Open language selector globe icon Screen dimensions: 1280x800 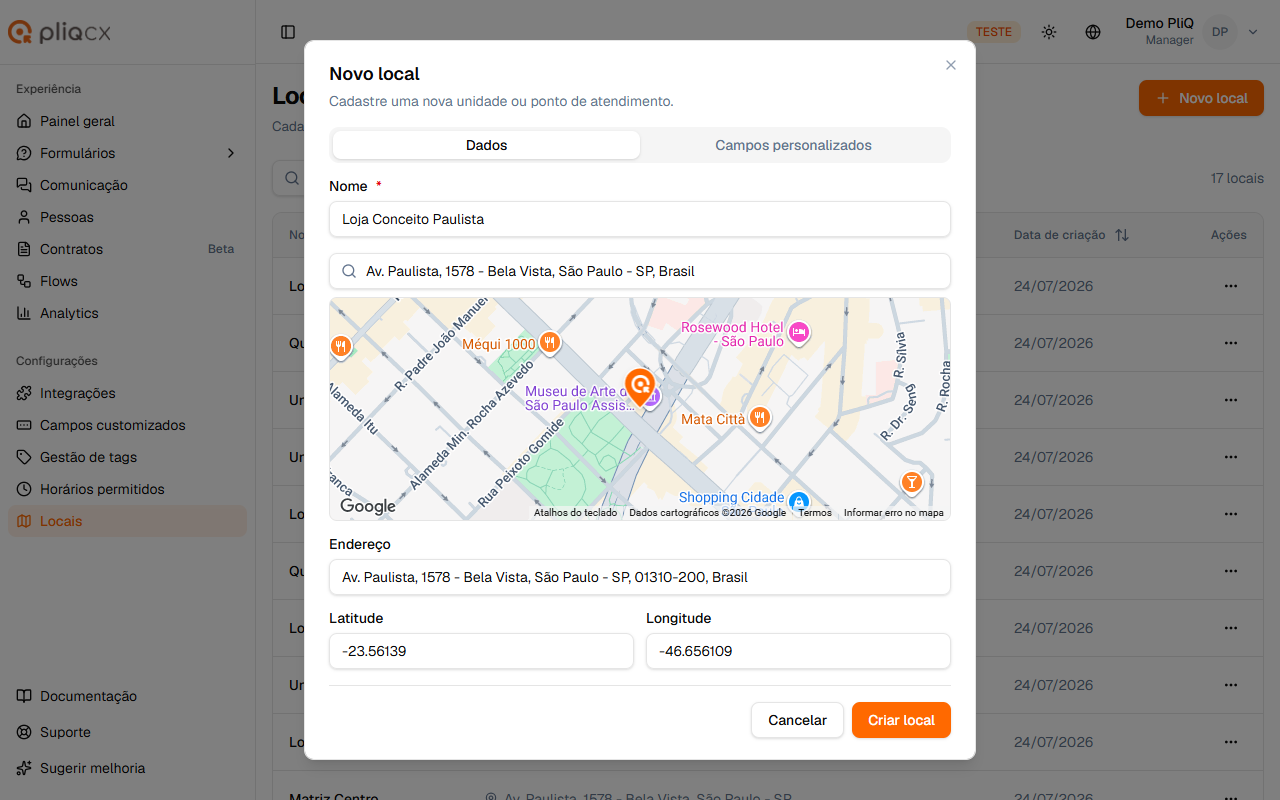[1093, 32]
